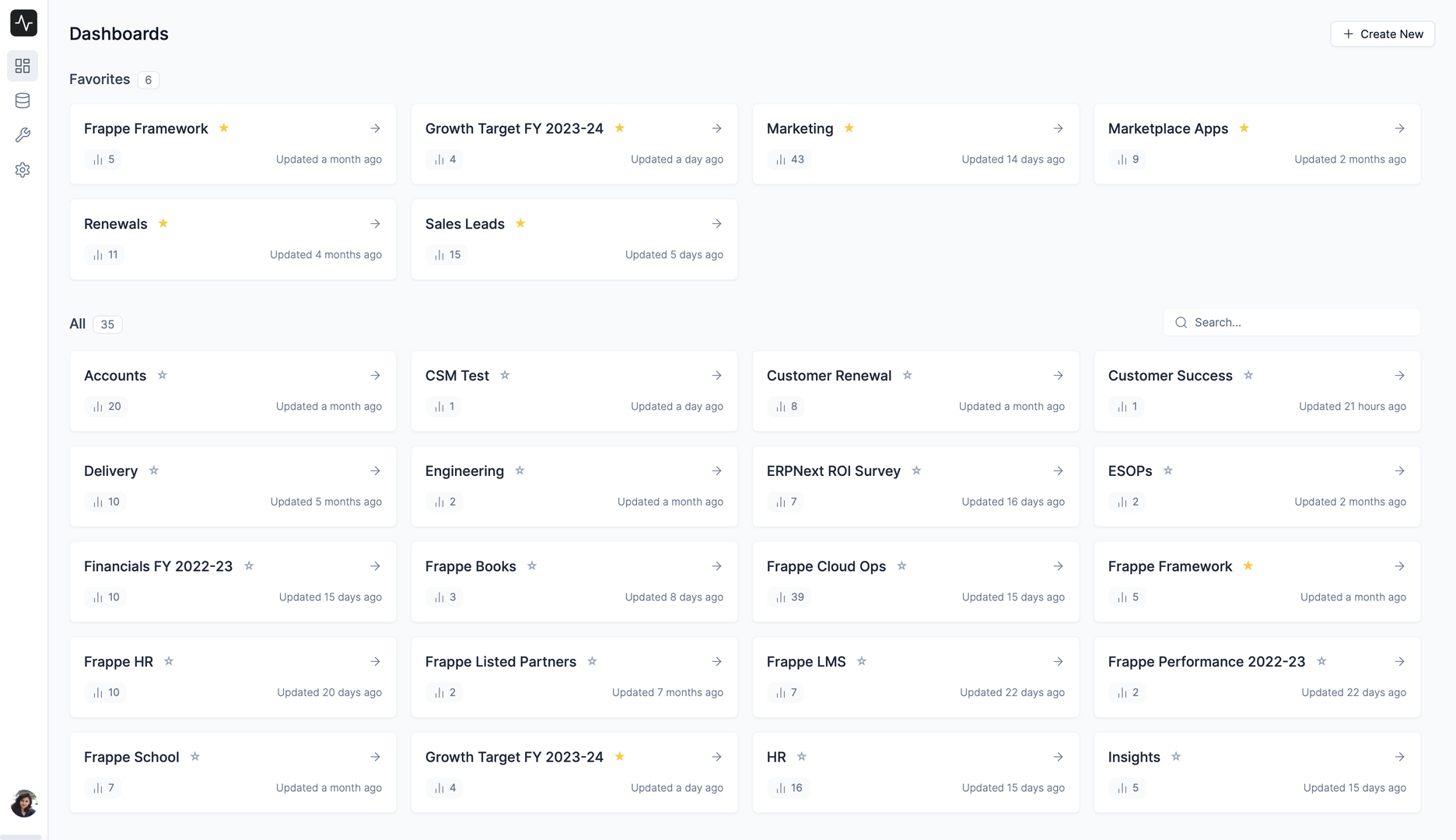Unfavorite the Marketing dashboard star
Image resolution: width=1456 pixels, height=840 pixels.
848,128
